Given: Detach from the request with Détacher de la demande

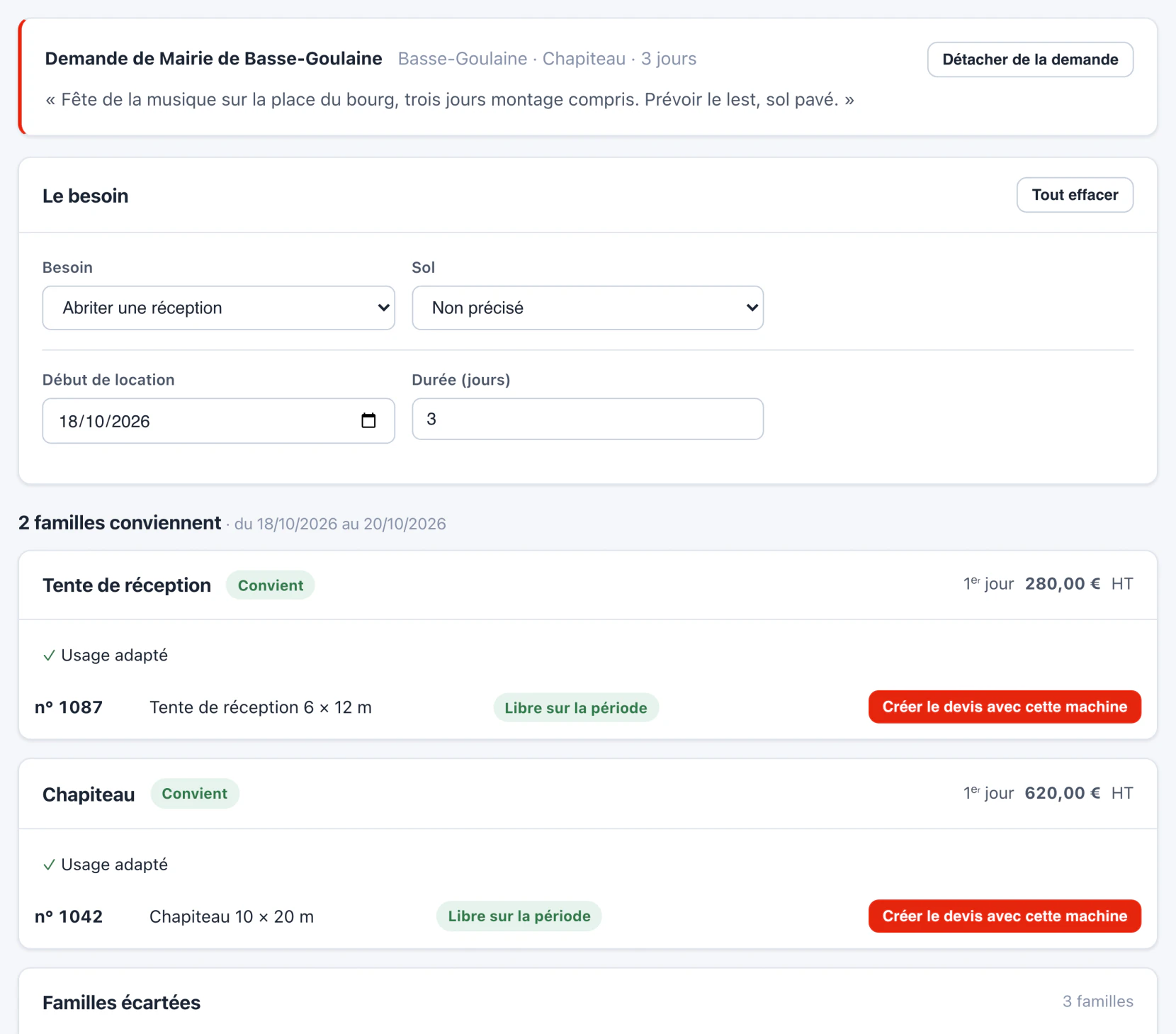Looking at the screenshot, I should (x=1030, y=60).
